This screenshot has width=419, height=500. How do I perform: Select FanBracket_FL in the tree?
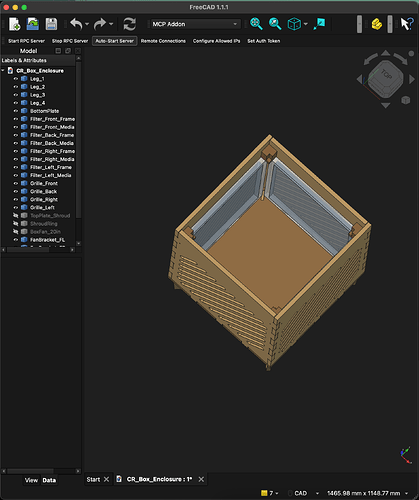[47, 240]
